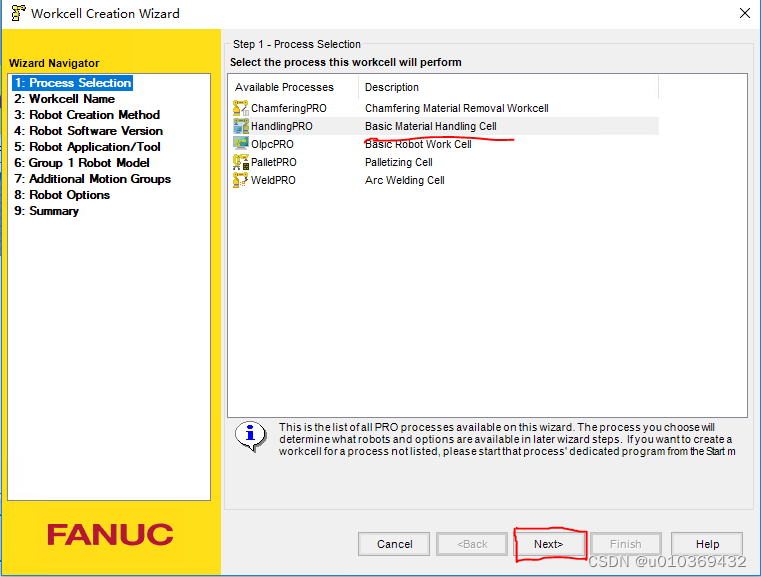Go to step 8: Robot Options

(x=62, y=195)
